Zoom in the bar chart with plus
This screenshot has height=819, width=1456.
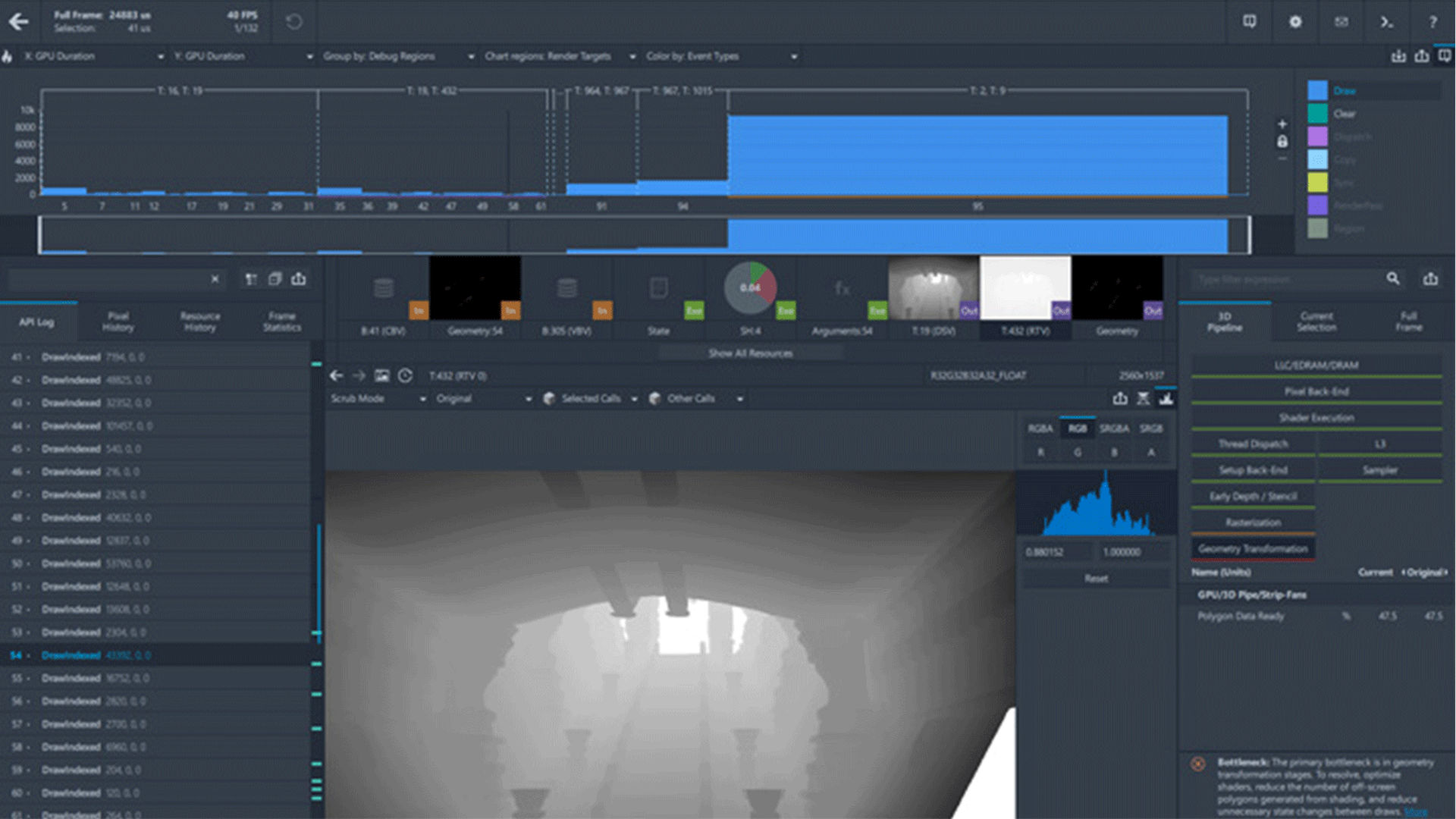(x=1282, y=124)
